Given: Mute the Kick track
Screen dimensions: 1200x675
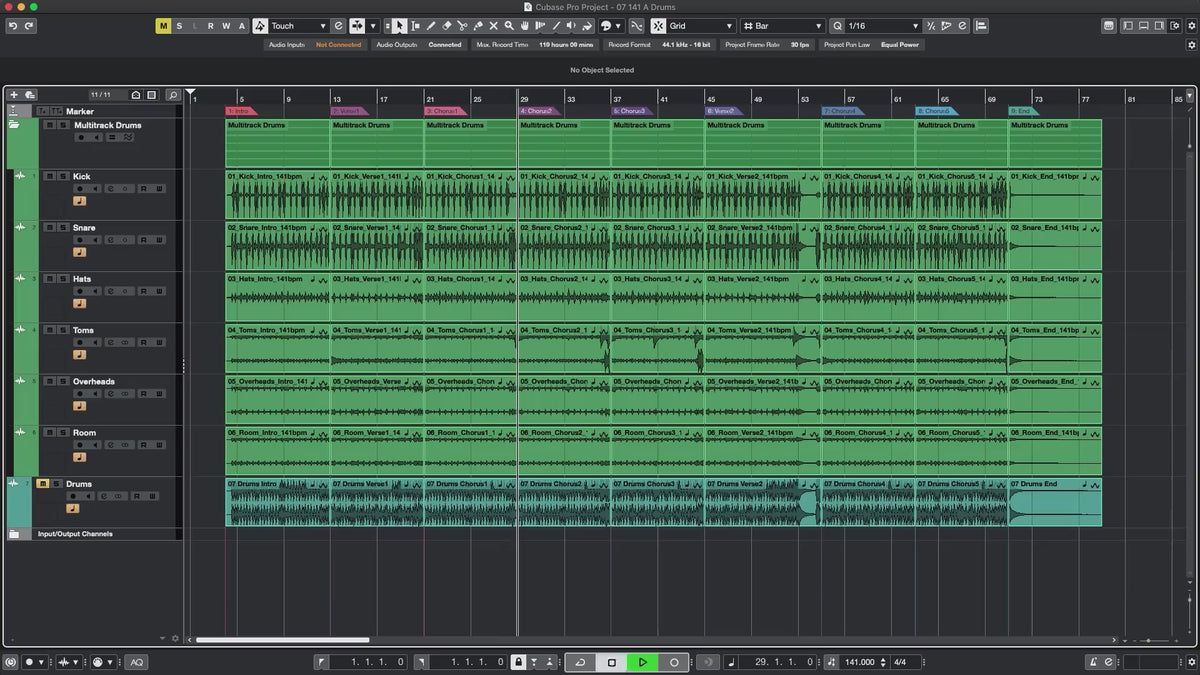Looking at the screenshot, I should pos(49,176).
